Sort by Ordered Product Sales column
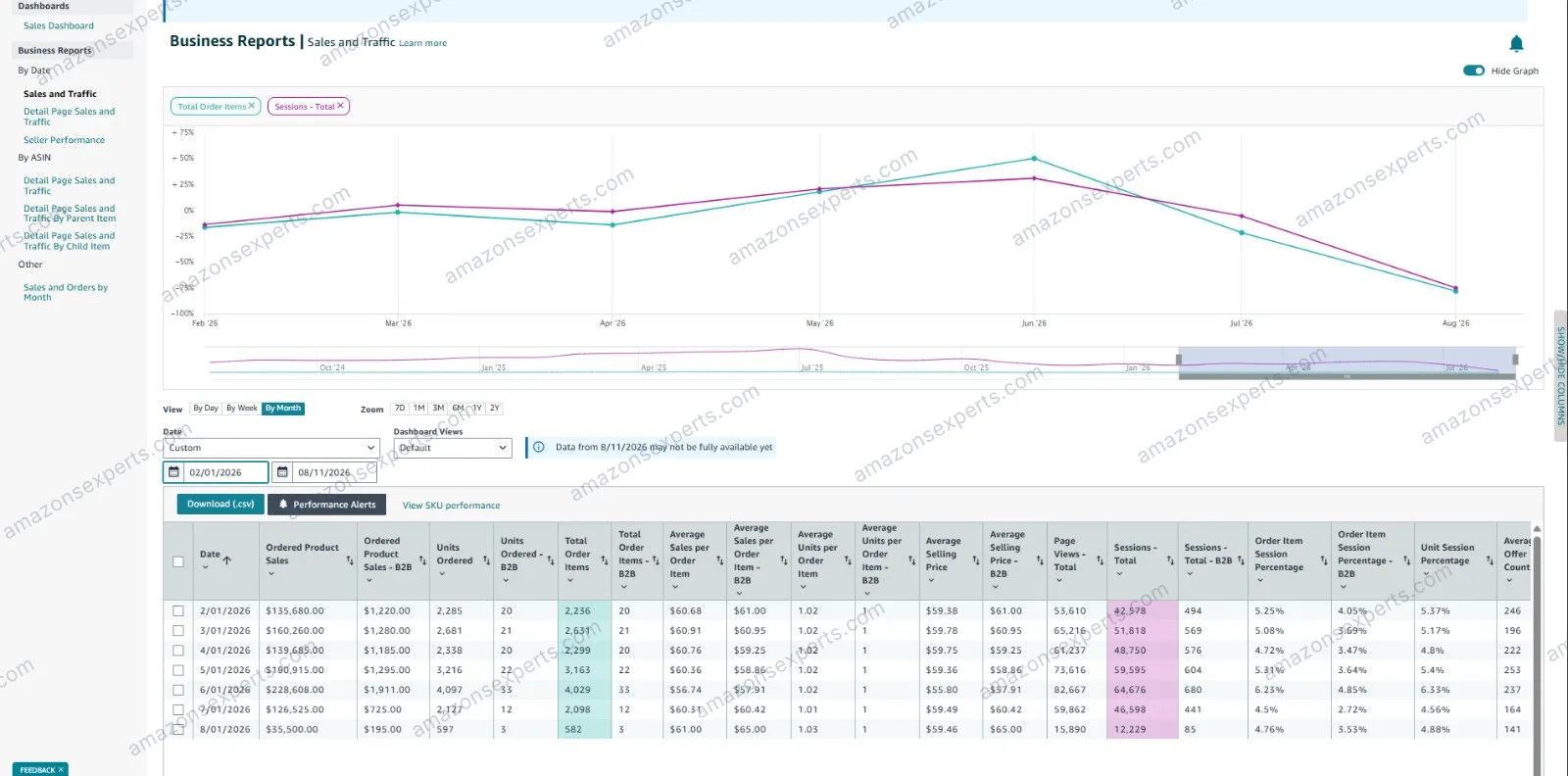Screen dimensions: 1568x776 350,560
